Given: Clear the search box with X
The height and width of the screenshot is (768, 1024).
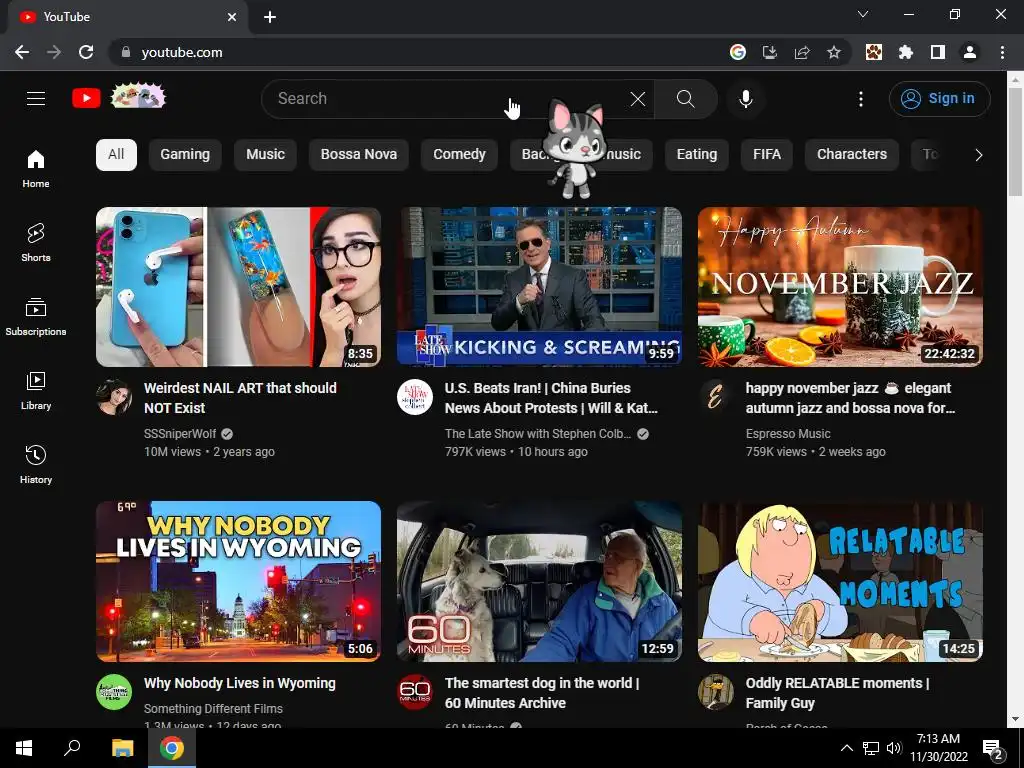Looking at the screenshot, I should point(638,99).
